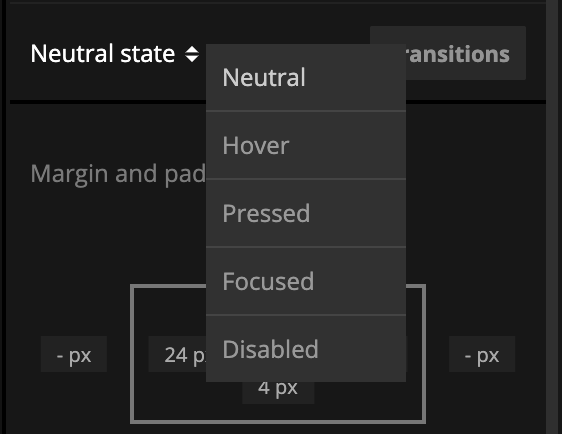Open the Neutral state selector label
This screenshot has width=562, height=434.
103,54
